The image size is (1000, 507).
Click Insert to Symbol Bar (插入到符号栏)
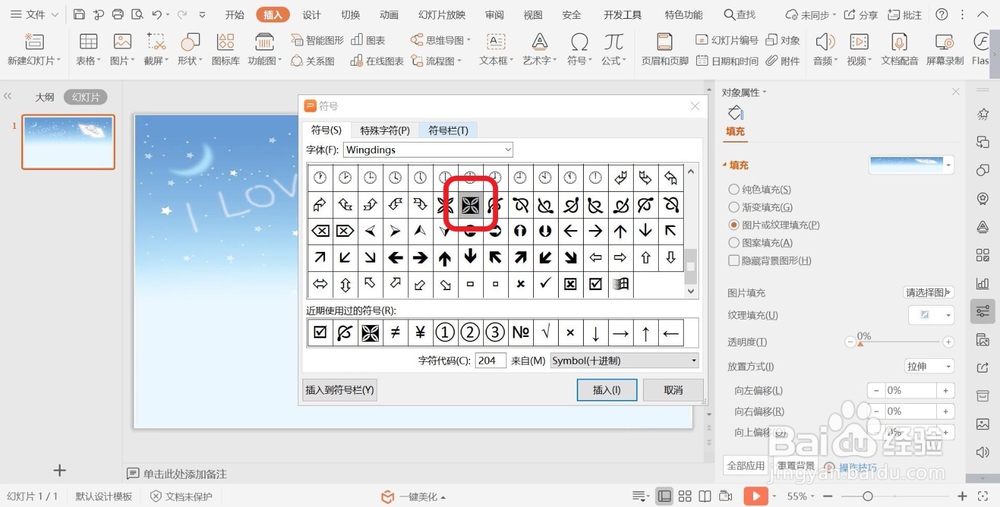[x=340, y=390]
